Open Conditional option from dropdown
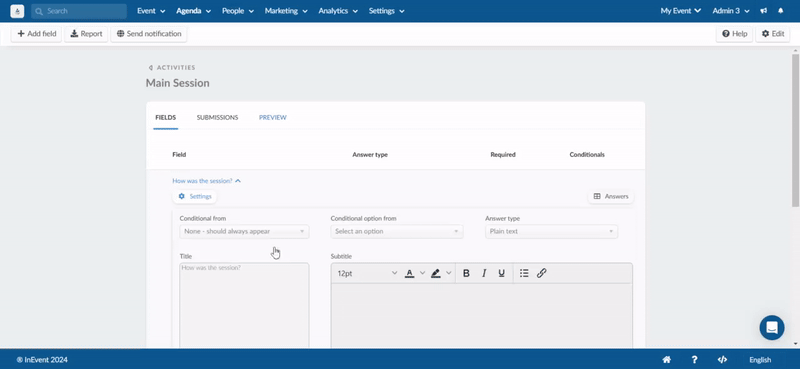 click(x=397, y=231)
